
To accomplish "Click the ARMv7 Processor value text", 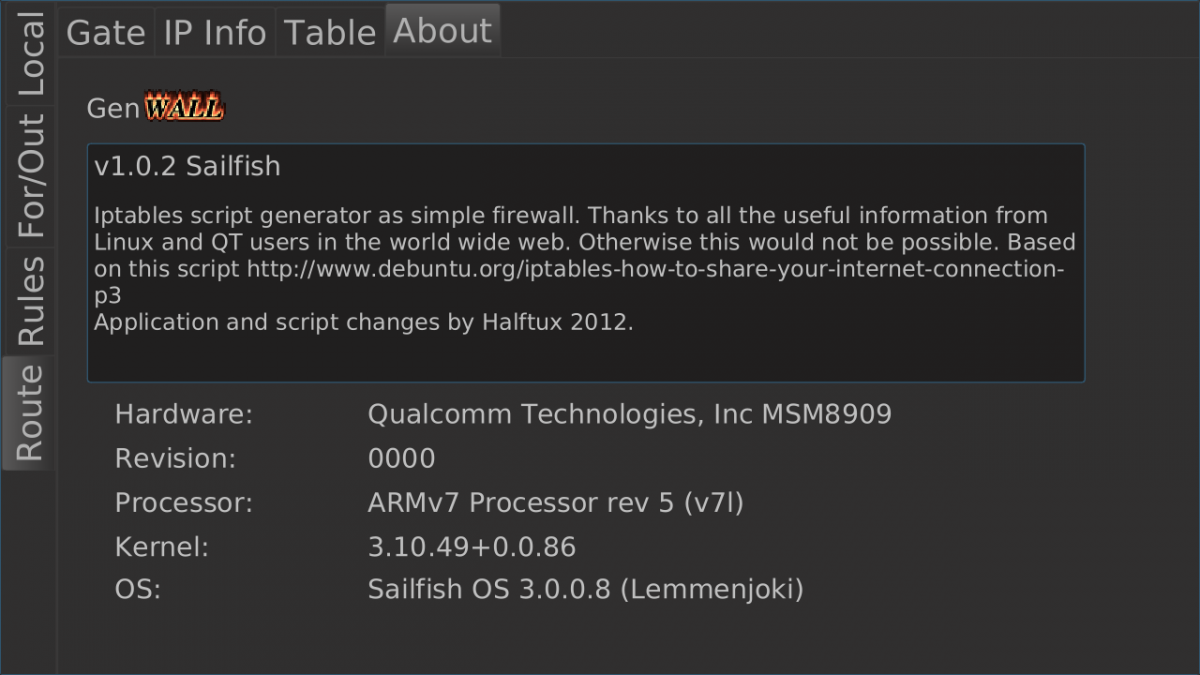I will [x=555, y=503].
